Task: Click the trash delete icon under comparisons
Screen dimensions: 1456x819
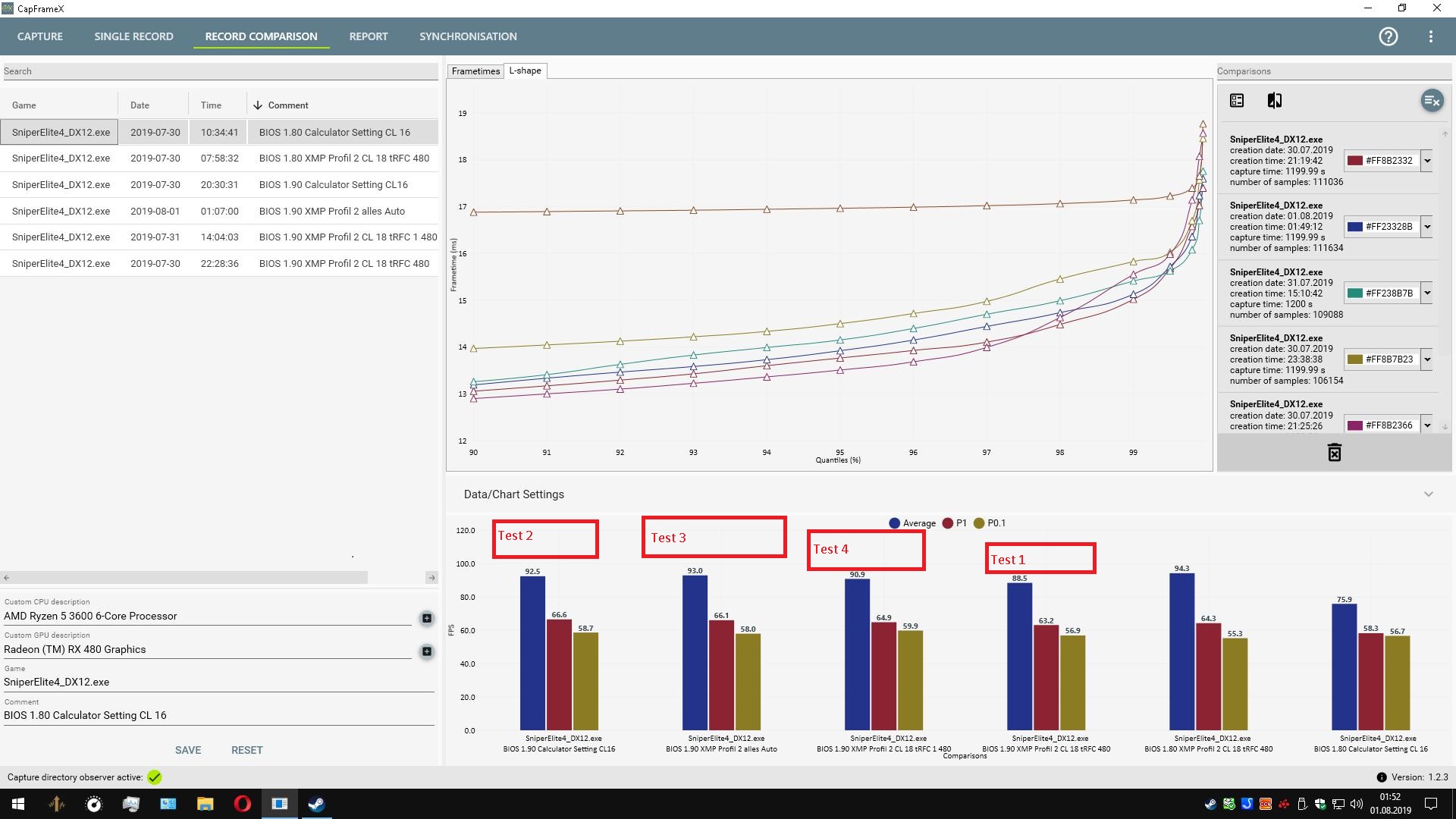Action: coord(1334,453)
